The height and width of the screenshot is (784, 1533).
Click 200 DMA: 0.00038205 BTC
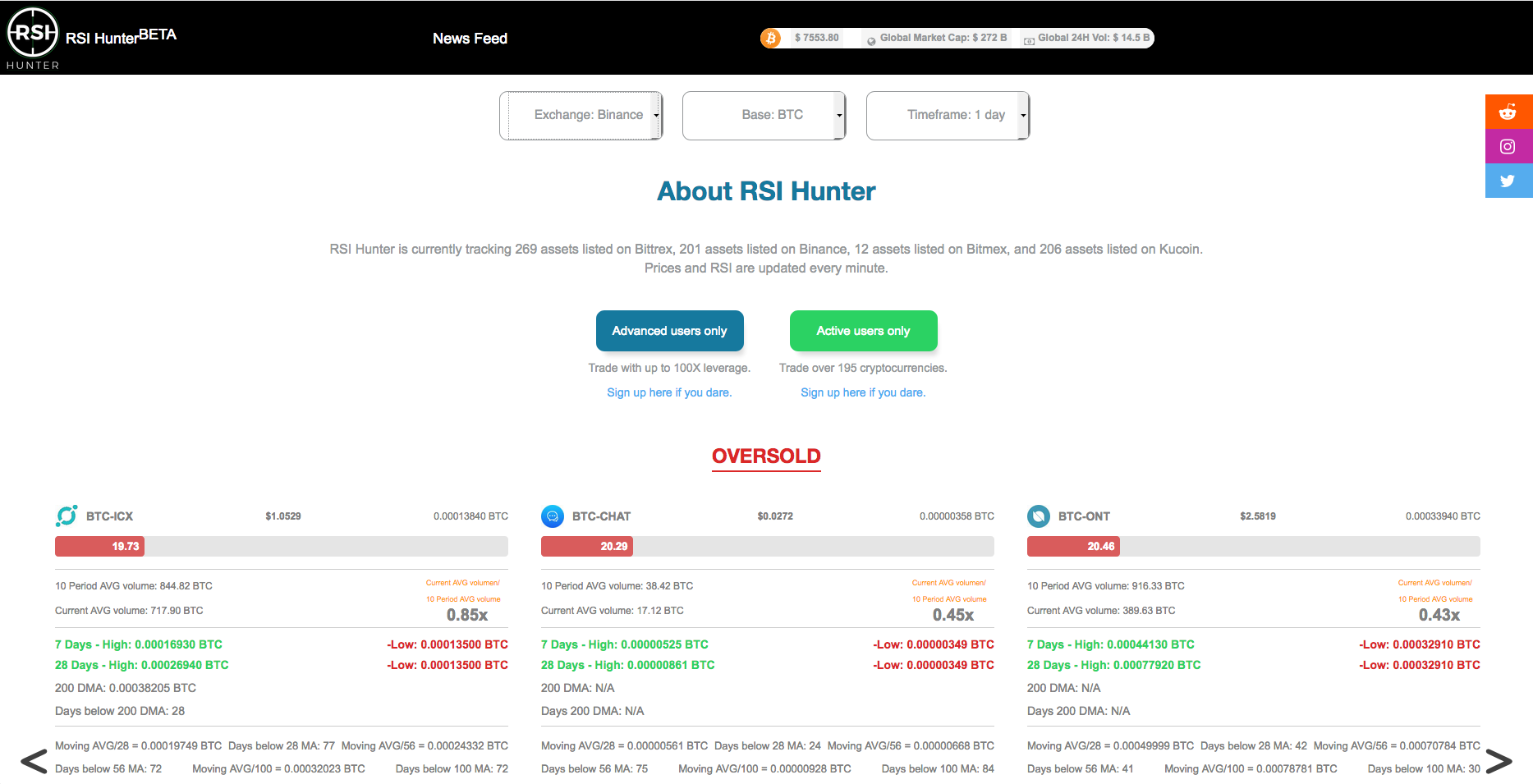click(126, 688)
